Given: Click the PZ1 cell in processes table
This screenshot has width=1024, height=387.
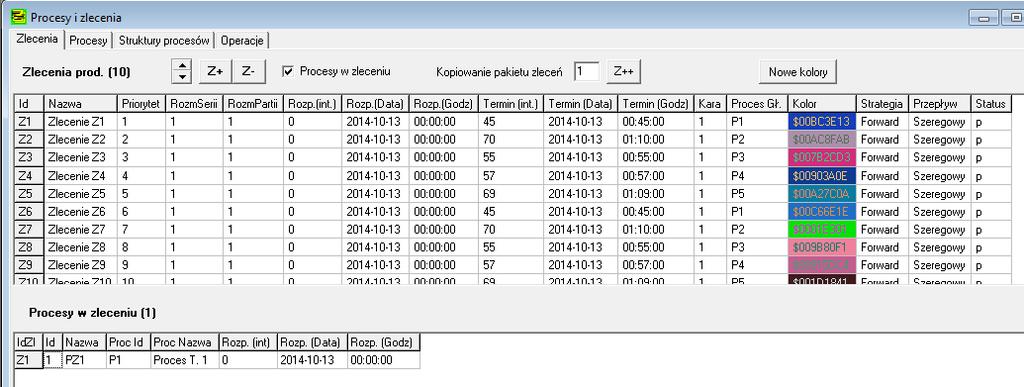Looking at the screenshot, I should point(84,360).
